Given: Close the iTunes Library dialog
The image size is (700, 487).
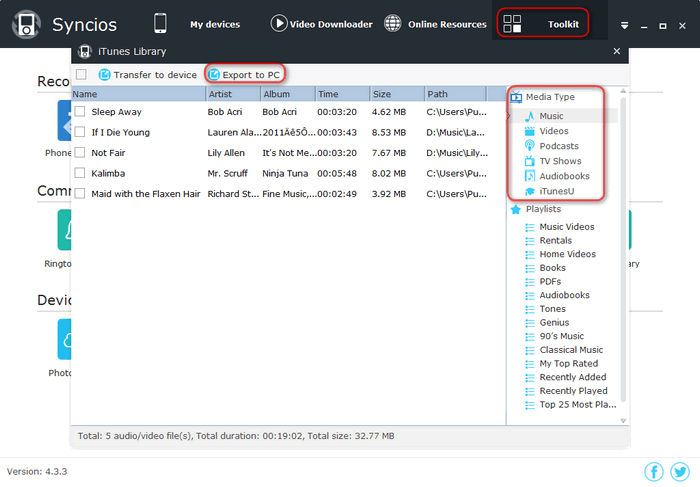Looking at the screenshot, I should click(x=617, y=51).
